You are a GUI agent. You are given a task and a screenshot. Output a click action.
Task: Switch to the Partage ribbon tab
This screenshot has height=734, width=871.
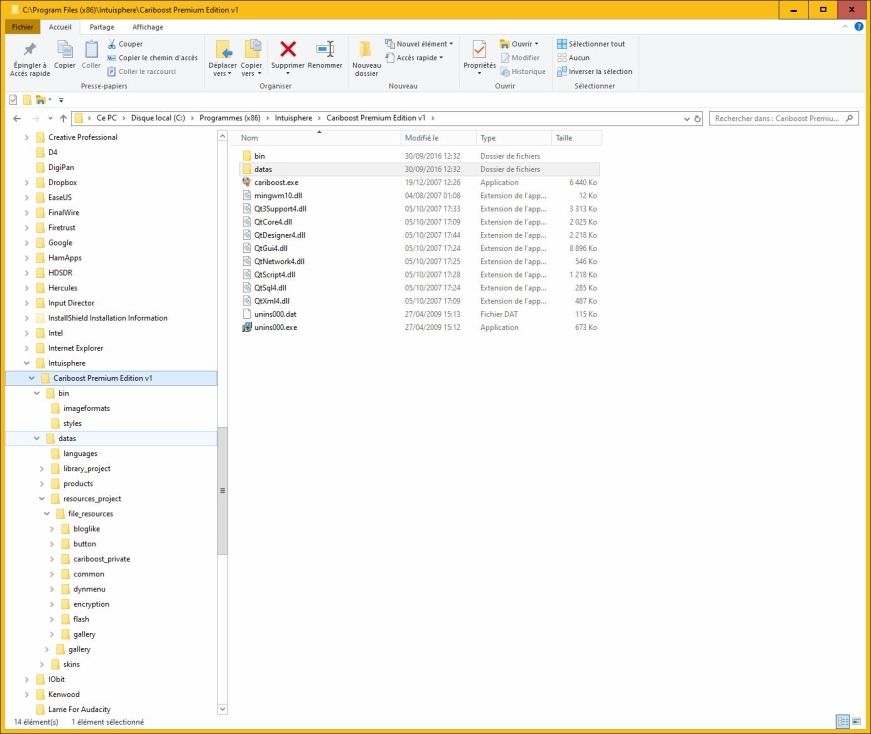[102, 27]
